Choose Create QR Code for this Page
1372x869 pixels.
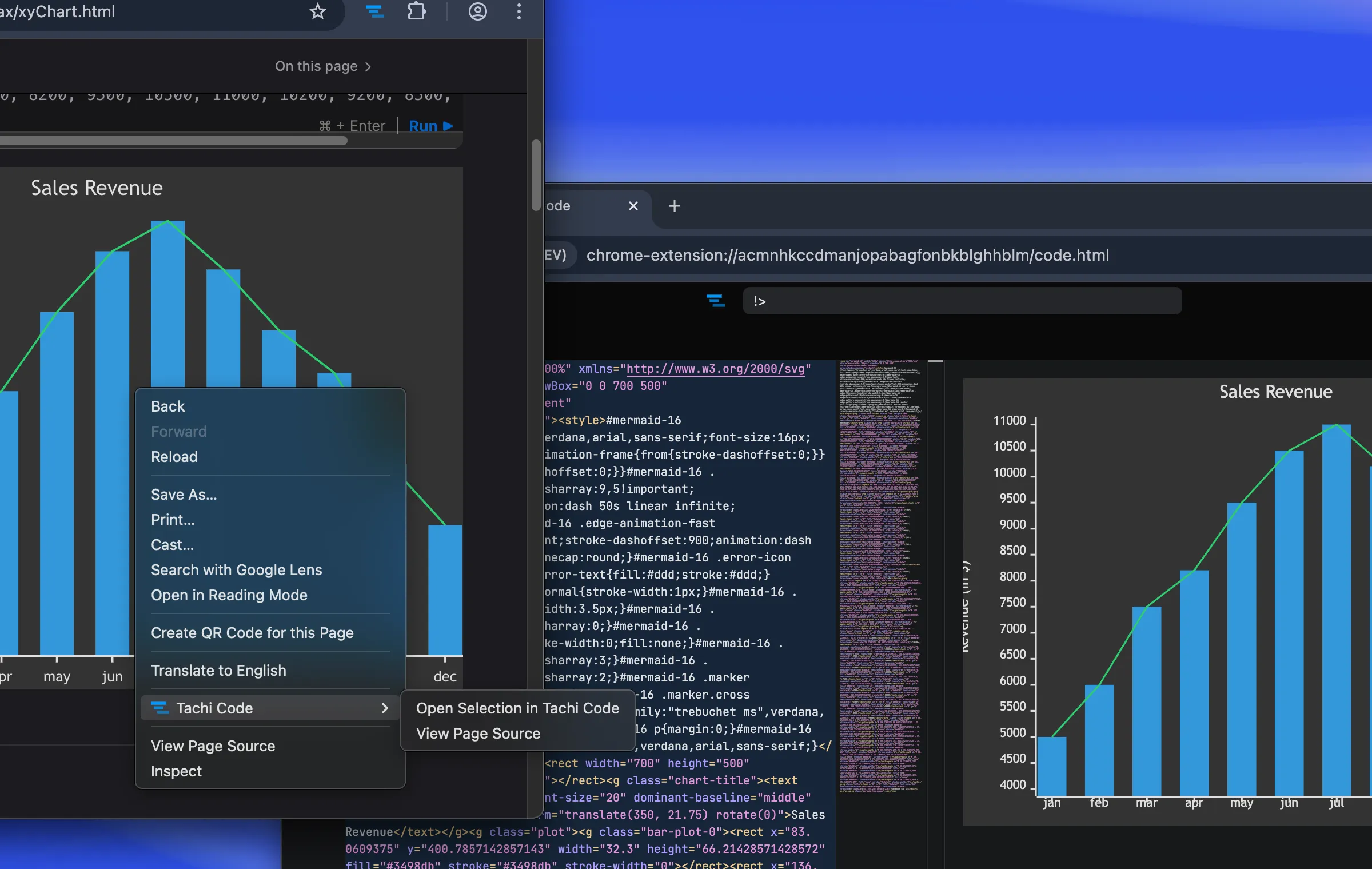coord(252,633)
